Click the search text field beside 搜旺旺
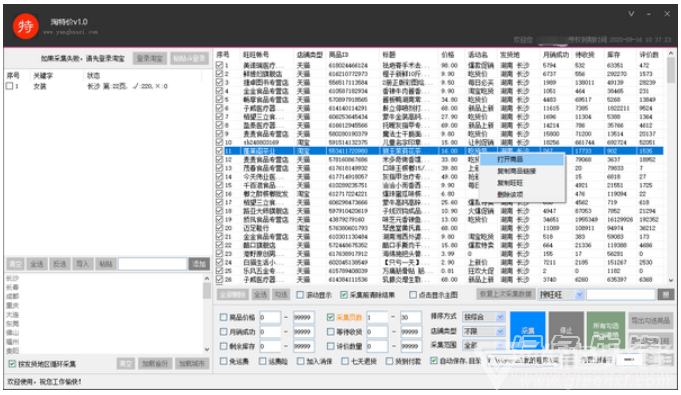The width and height of the screenshot is (681, 395). coord(621,295)
